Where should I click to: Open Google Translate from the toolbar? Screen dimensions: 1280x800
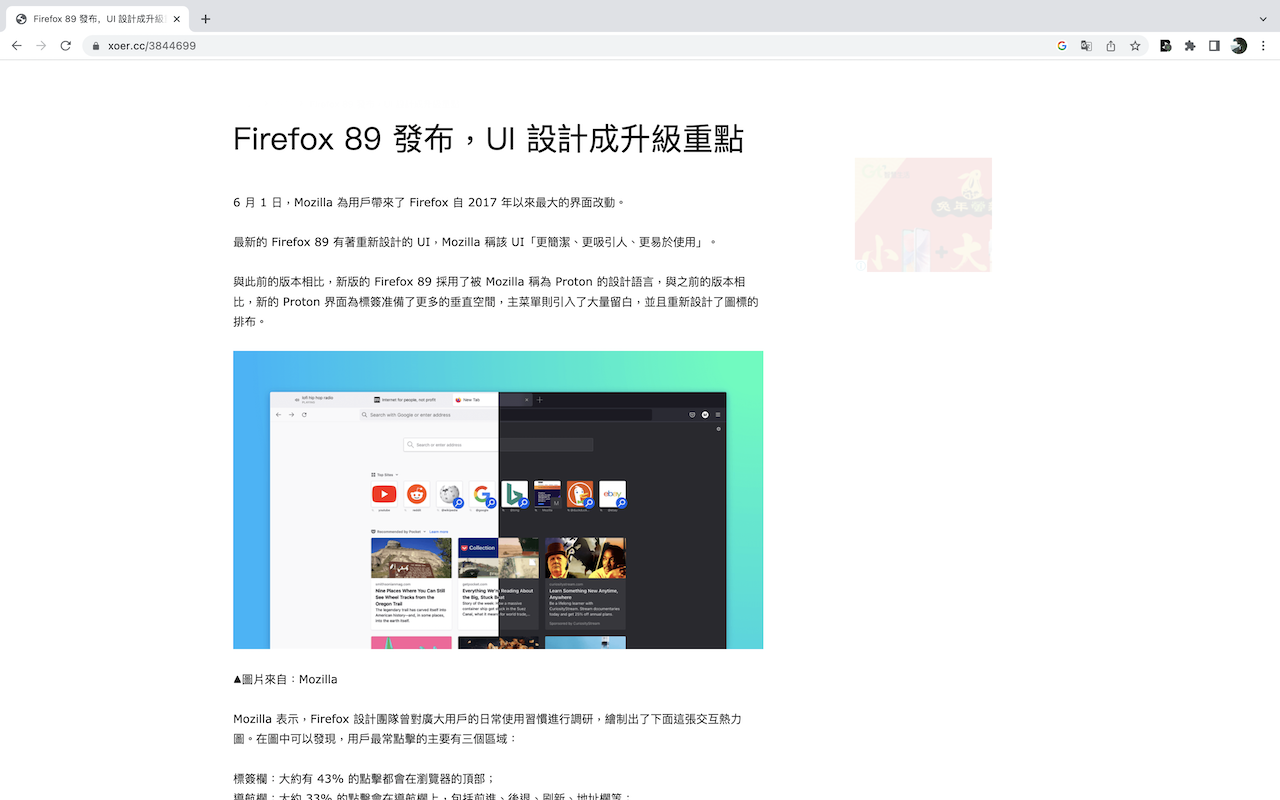1086,45
